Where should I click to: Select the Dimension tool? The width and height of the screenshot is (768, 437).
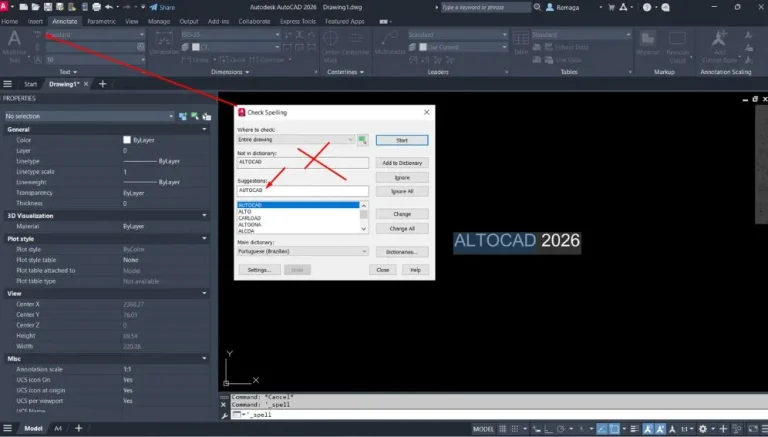tap(164, 43)
